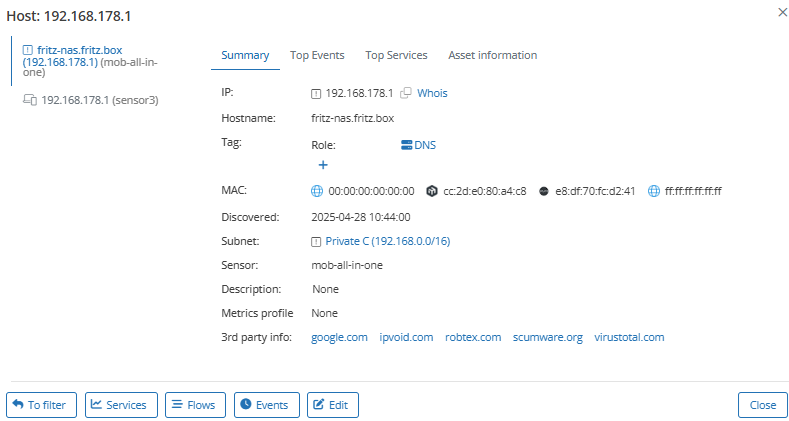
Task: Open the Whois lookup link
Action: (432, 93)
